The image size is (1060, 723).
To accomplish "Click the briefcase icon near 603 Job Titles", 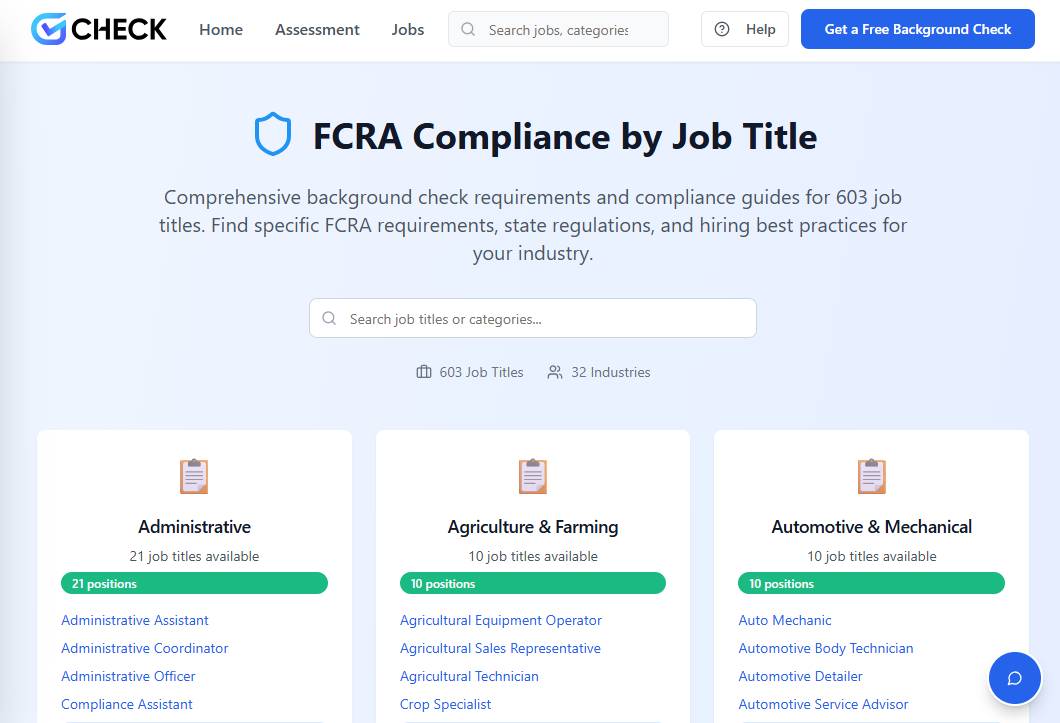I will coord(424,372).
